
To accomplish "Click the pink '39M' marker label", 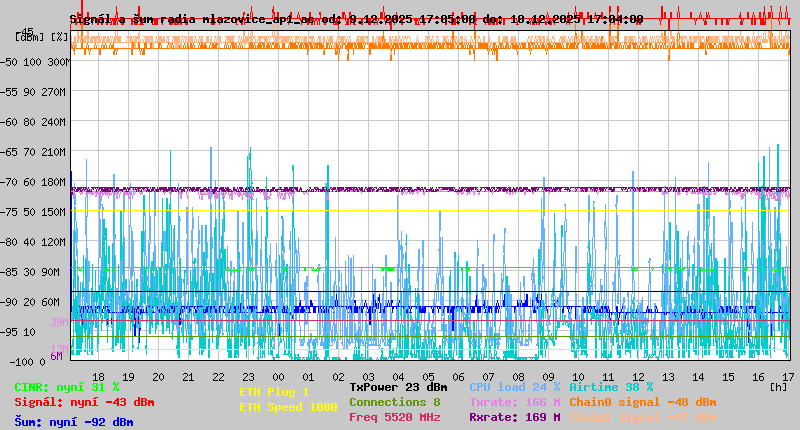I will point(60,322).
